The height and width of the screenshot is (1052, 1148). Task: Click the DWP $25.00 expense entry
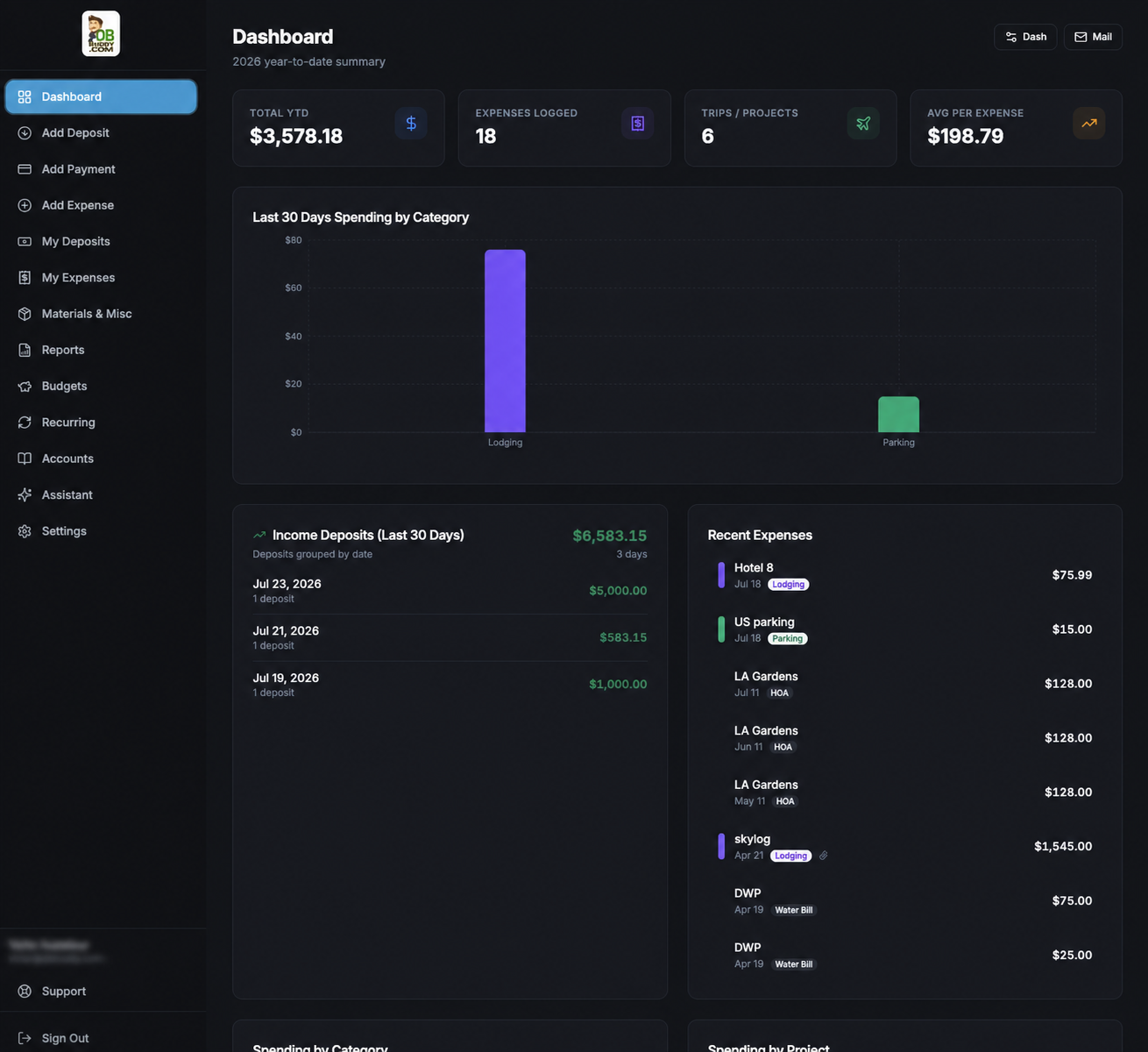coord(904,955)
